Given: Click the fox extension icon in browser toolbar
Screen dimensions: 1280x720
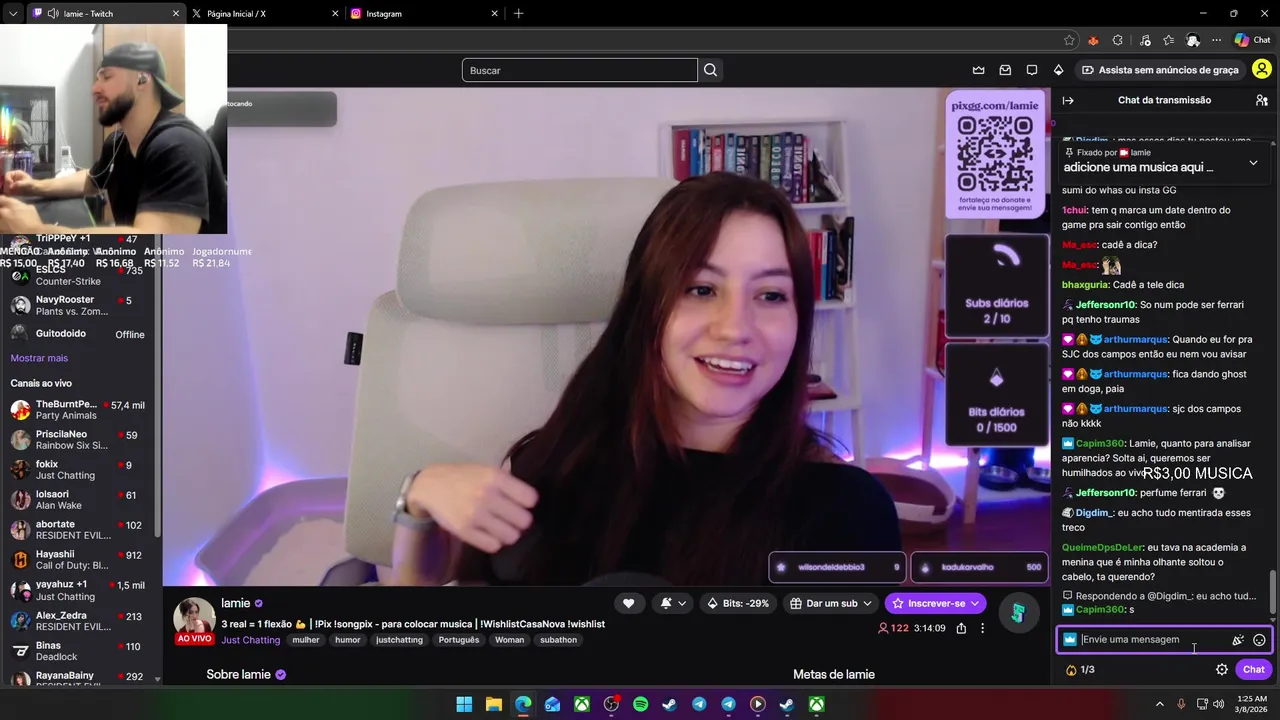Looking at the screenshot, I should coord(1092,40).
